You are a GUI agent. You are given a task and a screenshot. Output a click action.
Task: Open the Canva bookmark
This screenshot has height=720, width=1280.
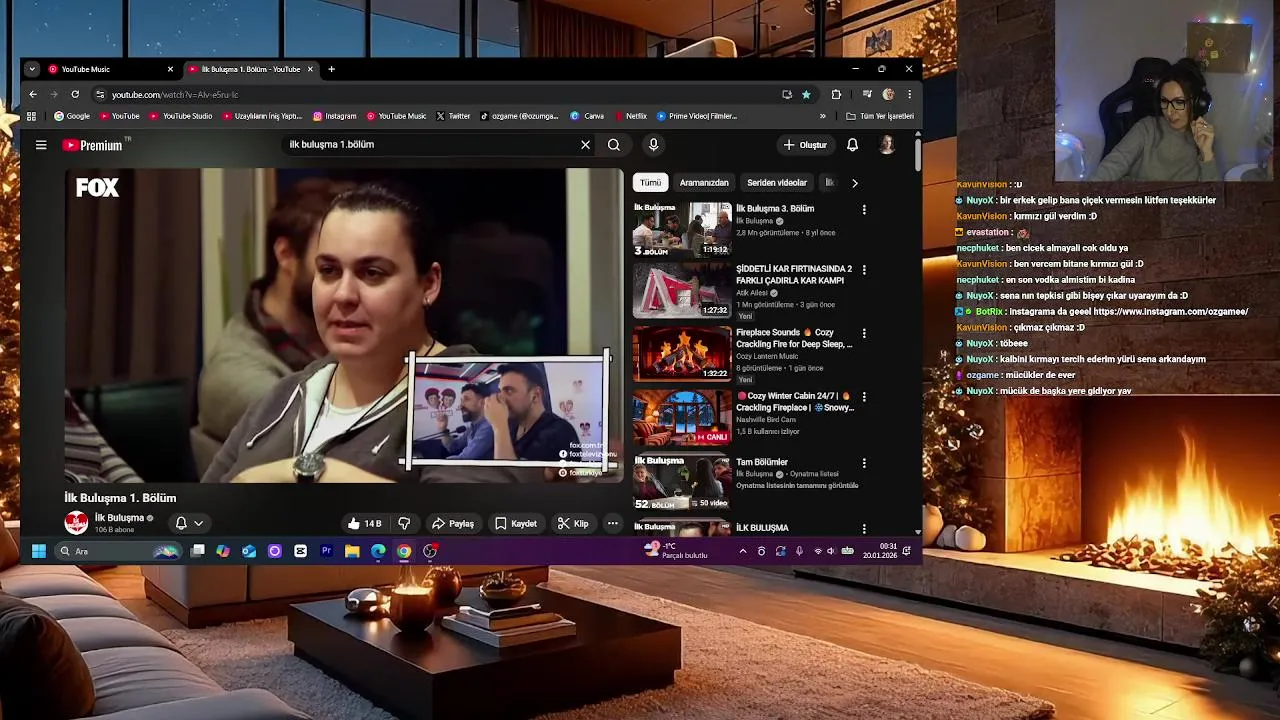tap(588, 116)
